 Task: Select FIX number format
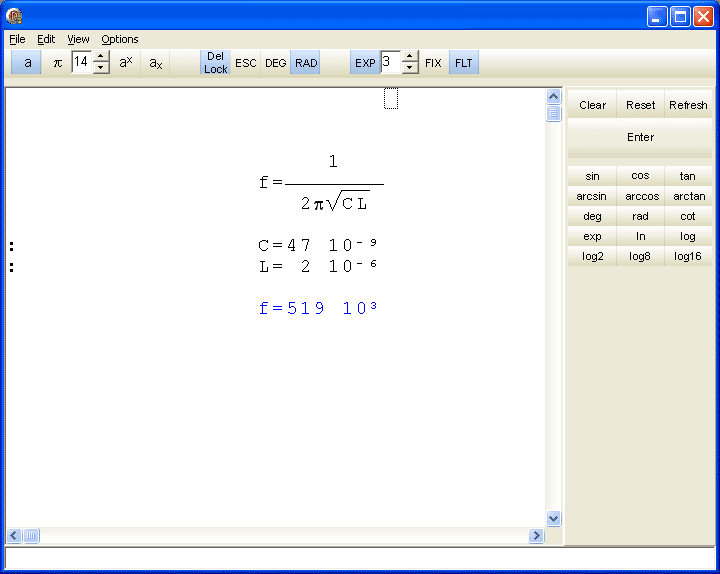[x=433, y=62]
